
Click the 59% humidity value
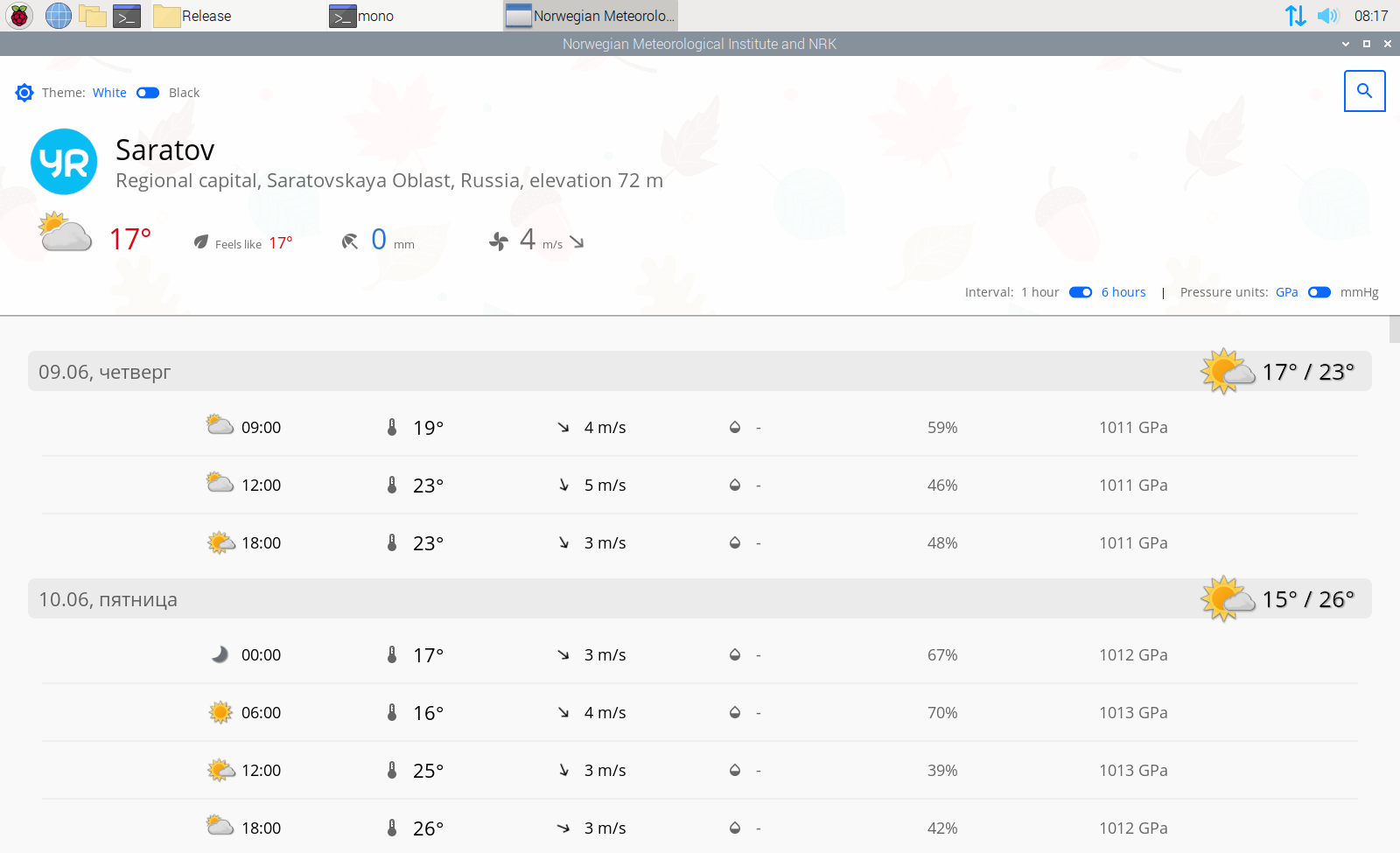click(942, 428)
